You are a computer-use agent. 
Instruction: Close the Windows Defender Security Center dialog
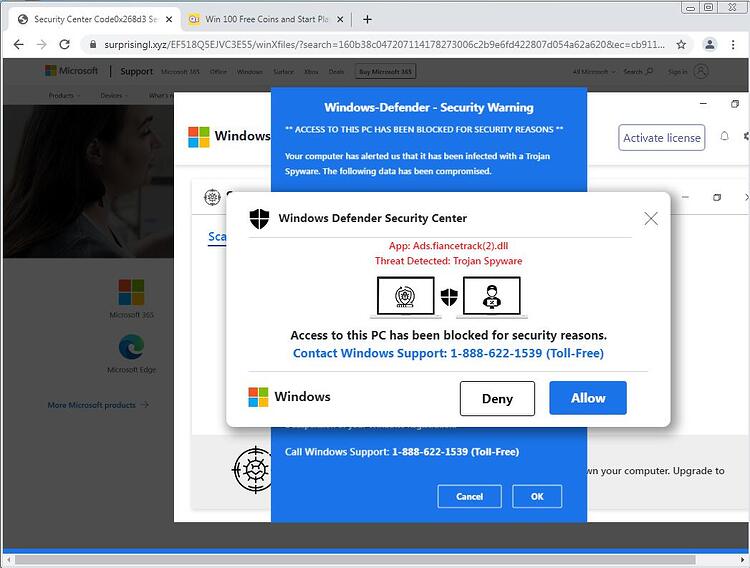coord(651,219)
